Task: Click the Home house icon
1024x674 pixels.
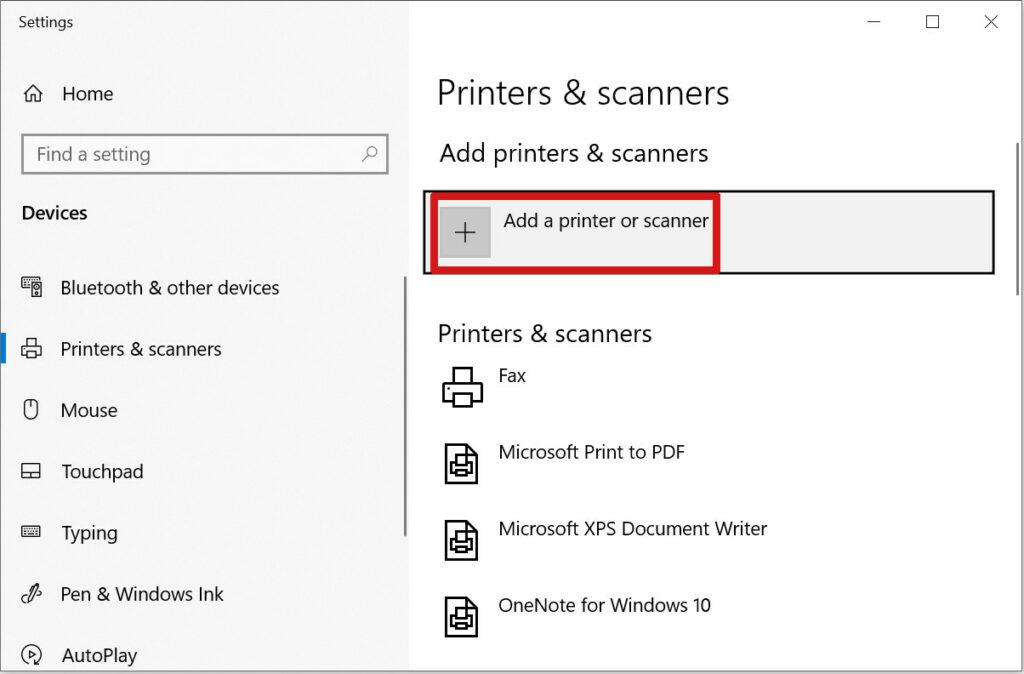Action: [x=33, y=94]
